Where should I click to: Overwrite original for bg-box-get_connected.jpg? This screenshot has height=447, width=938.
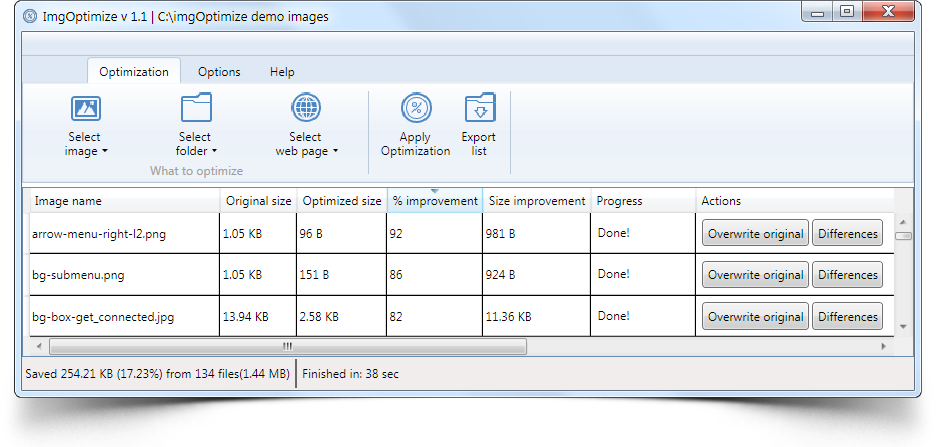(x=756, y=317)
